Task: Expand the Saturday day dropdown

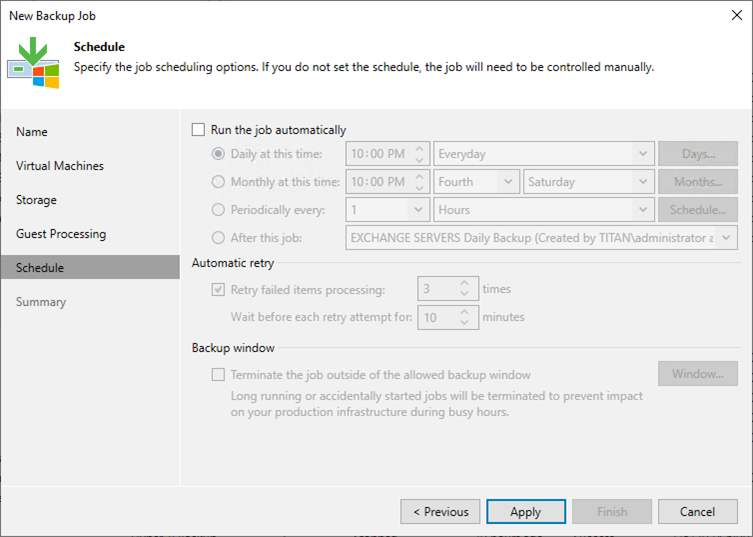Action: [588, 182]
